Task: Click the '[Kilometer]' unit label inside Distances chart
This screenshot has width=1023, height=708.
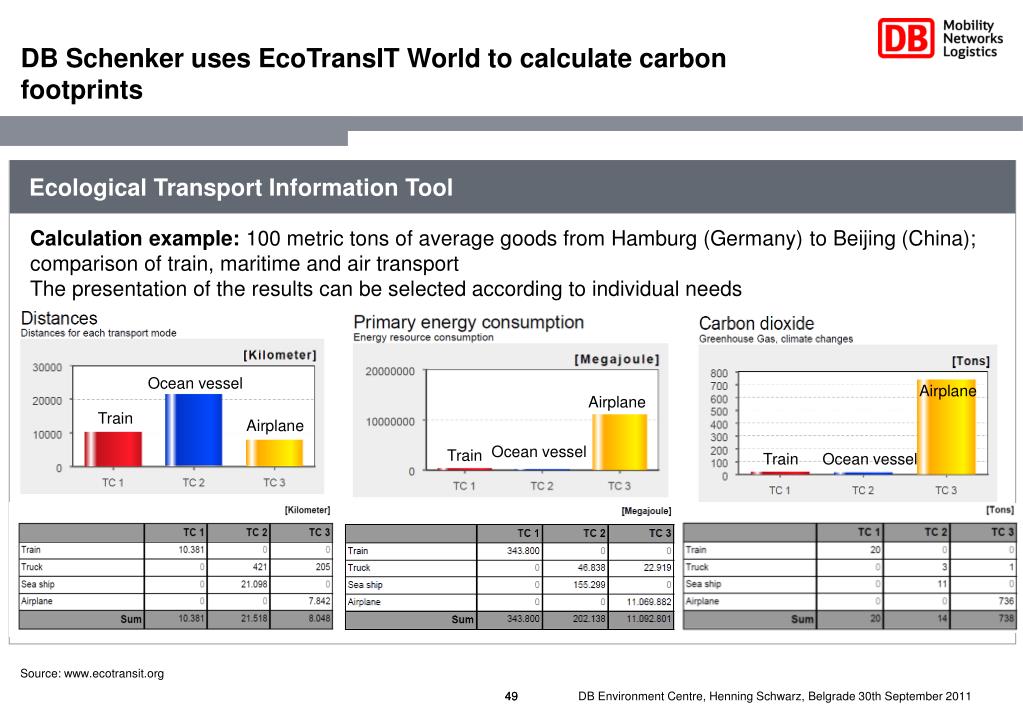Action: (280, 355)
